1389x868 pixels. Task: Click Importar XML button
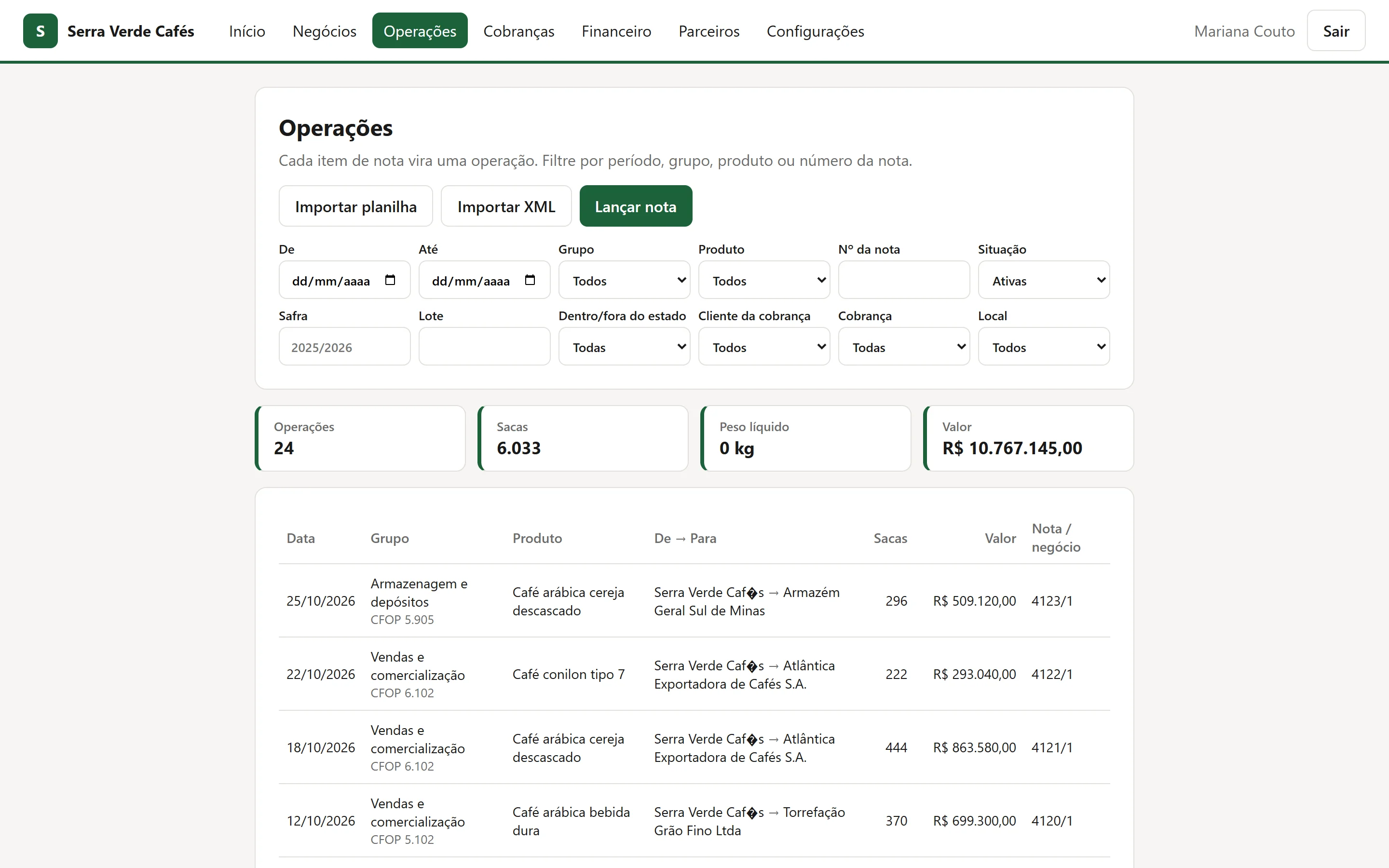[506, 206]
